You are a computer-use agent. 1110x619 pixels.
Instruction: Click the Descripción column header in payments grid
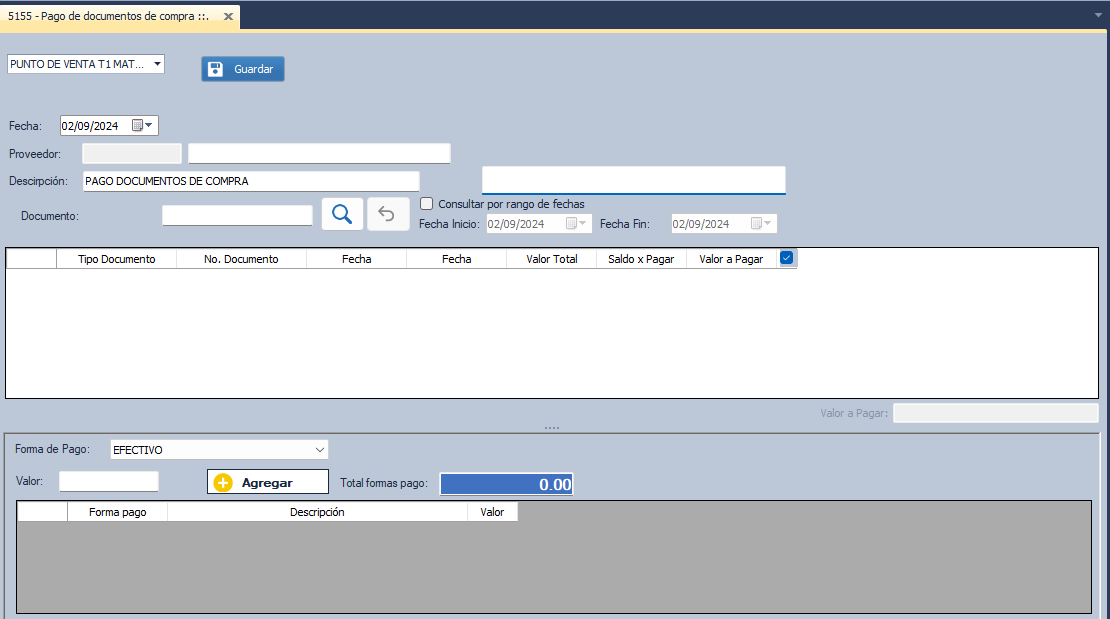tap(317, 512)
